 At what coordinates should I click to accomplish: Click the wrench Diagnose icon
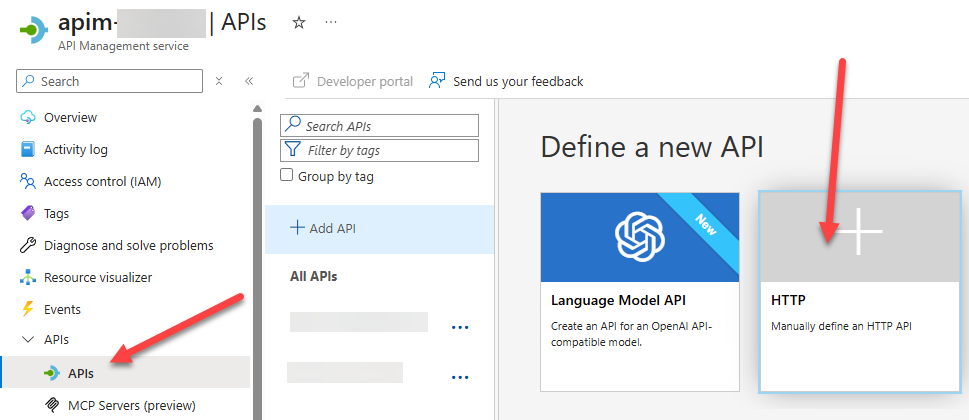click(28, 246)
